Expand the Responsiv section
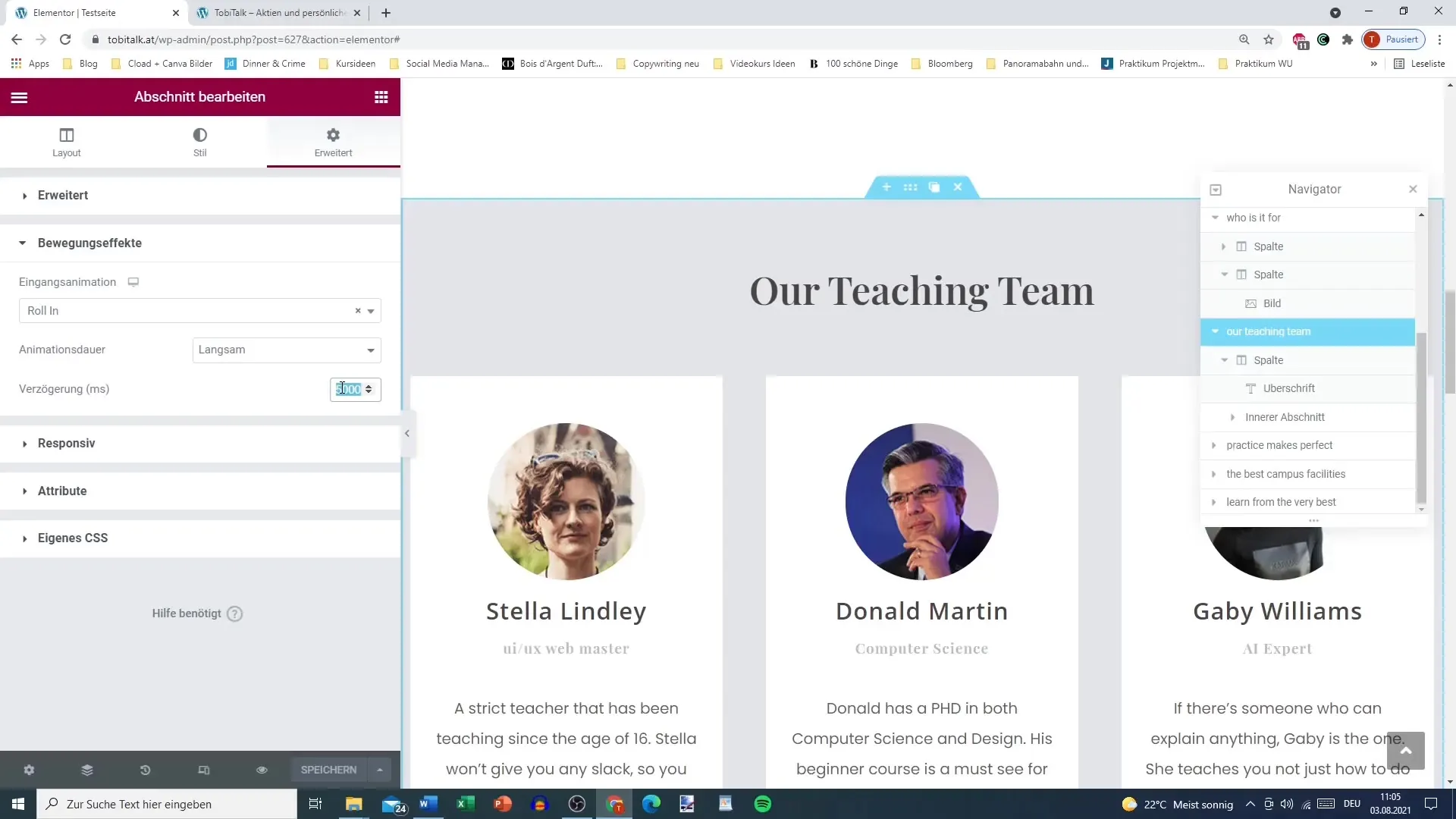Image resolution: width=1456 pixels, height=819 pixels. click(67, 443)
